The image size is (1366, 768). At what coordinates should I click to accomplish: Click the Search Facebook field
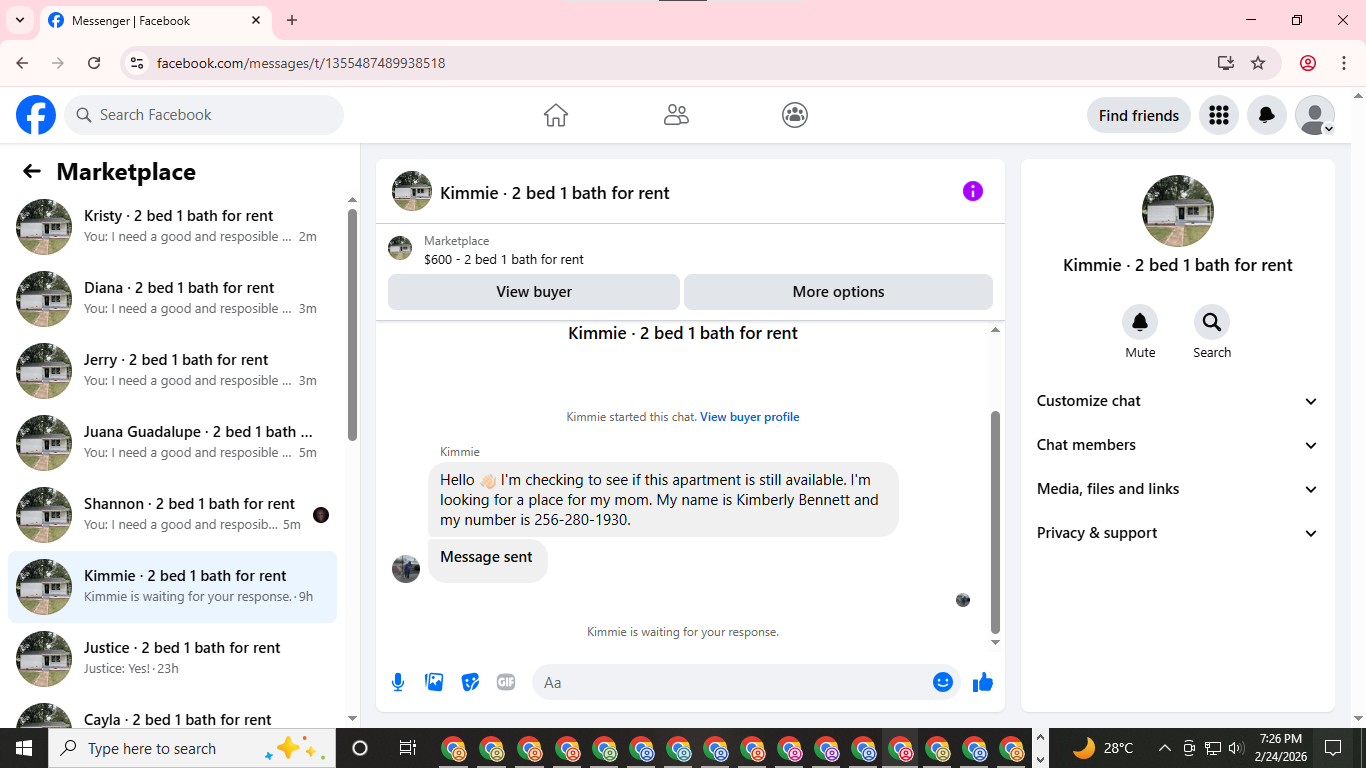[x=204, y=115]
